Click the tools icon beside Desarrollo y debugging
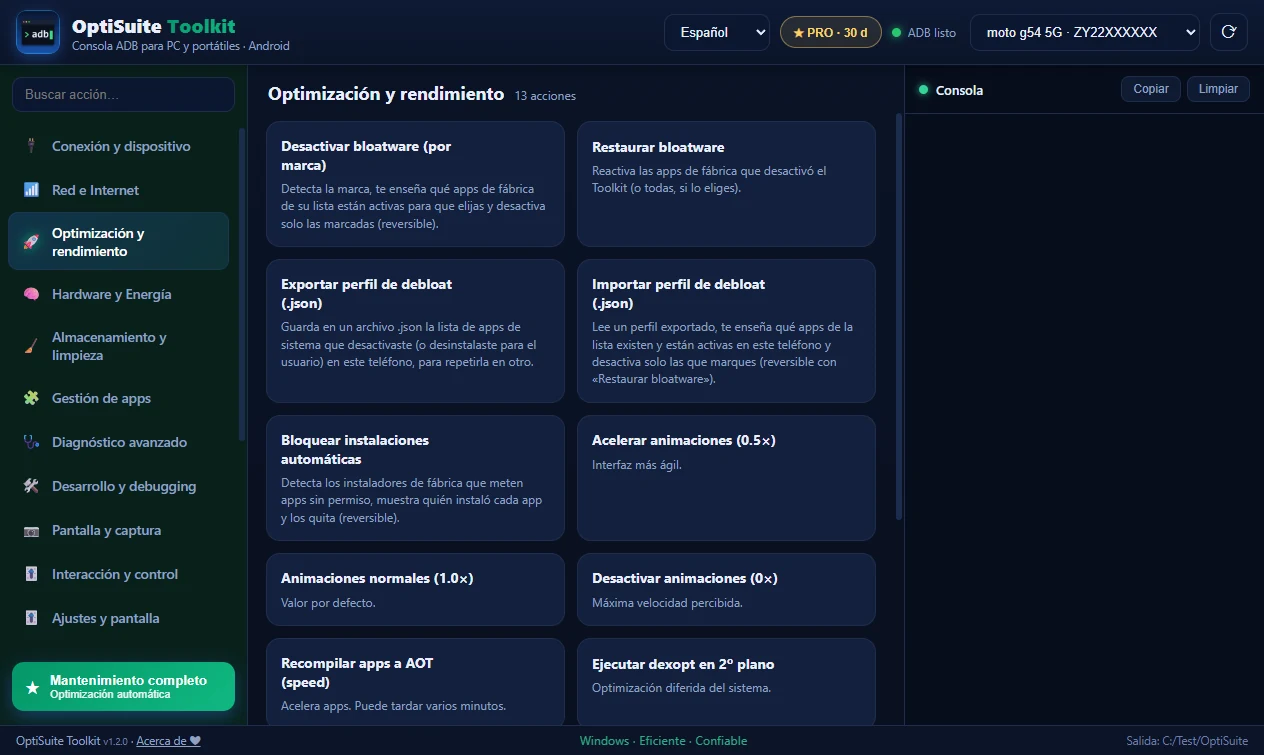 tap(31, 486)
